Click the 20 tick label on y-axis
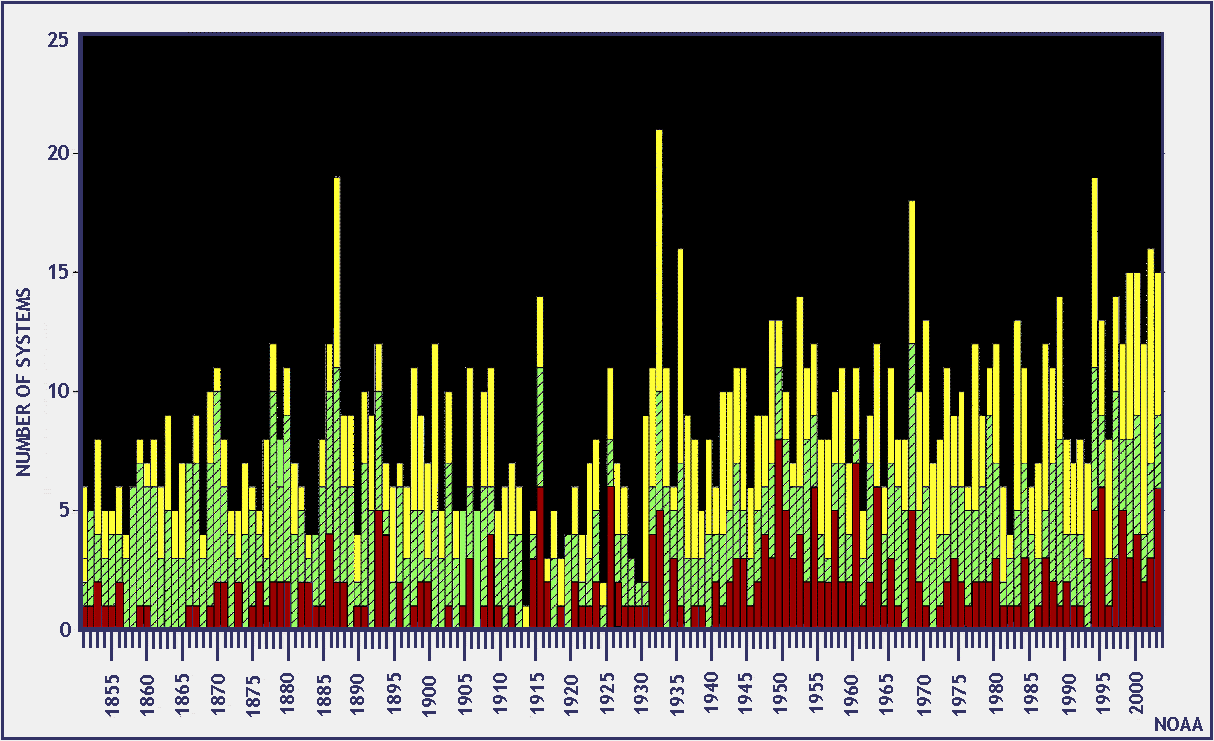This screenshot has width=1214, height=741. [x=58, y=154]
